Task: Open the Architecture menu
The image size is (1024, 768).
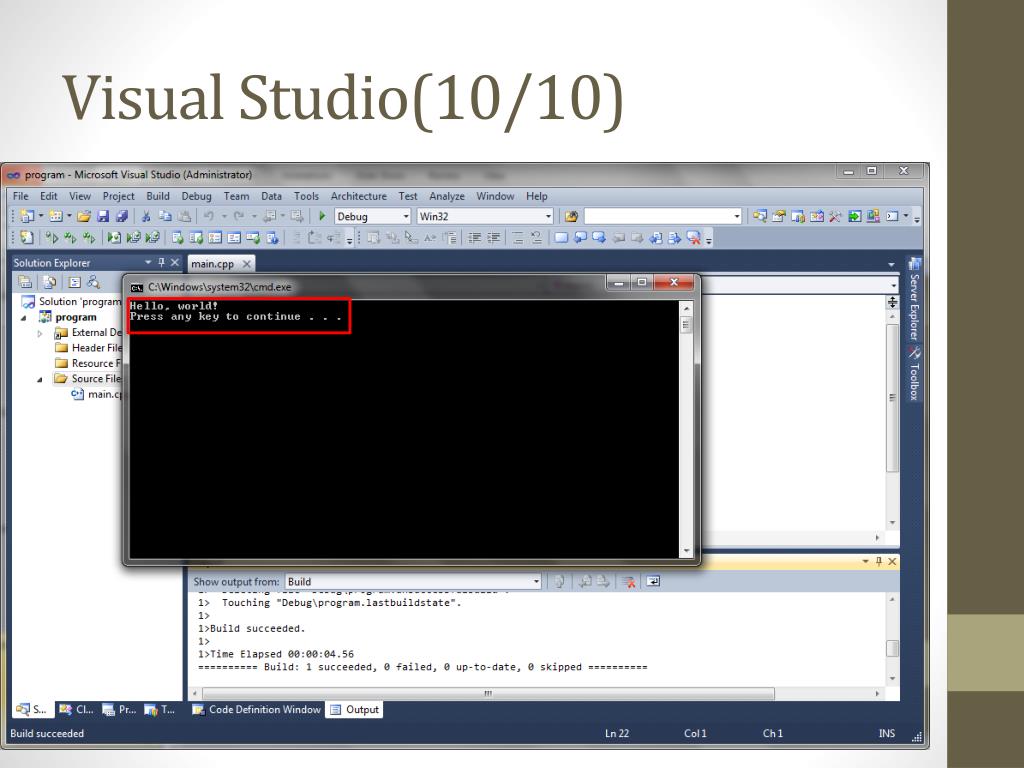Action: (359, 196)
